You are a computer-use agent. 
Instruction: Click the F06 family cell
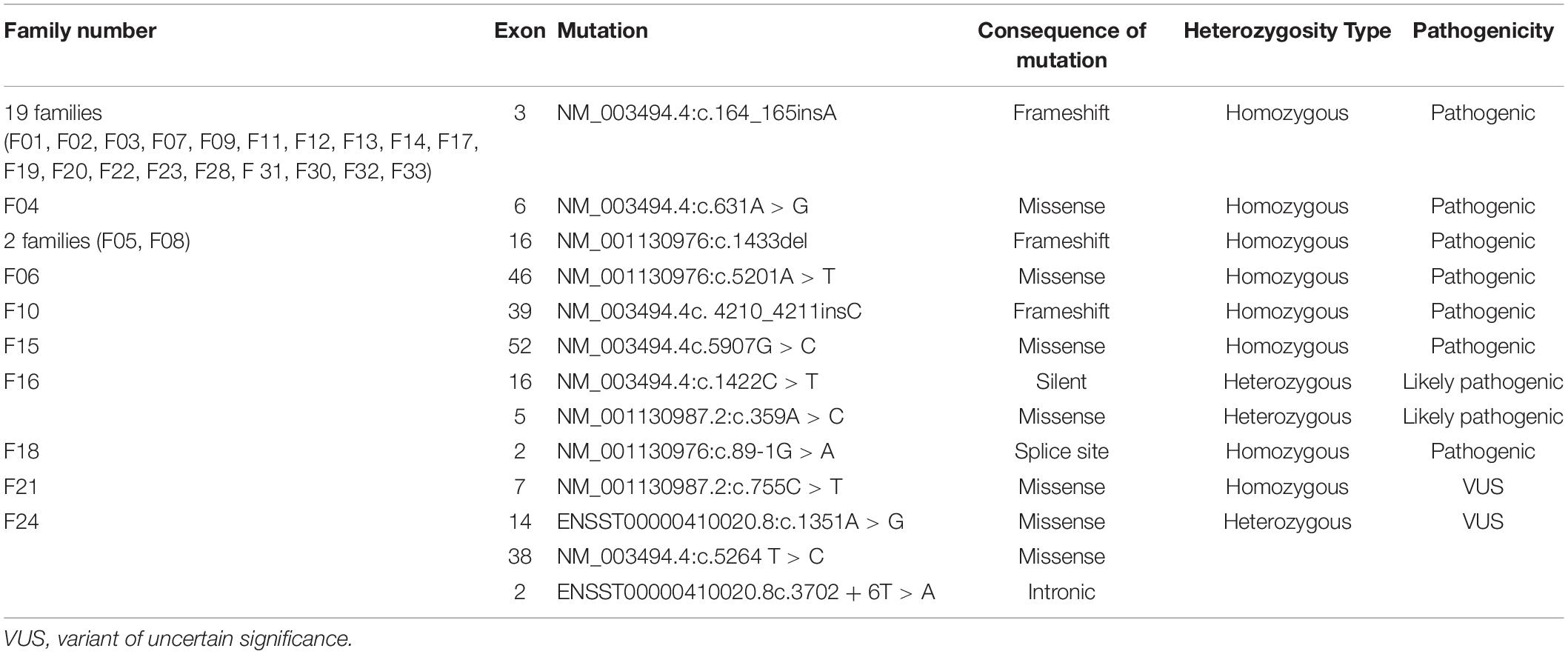21,276
